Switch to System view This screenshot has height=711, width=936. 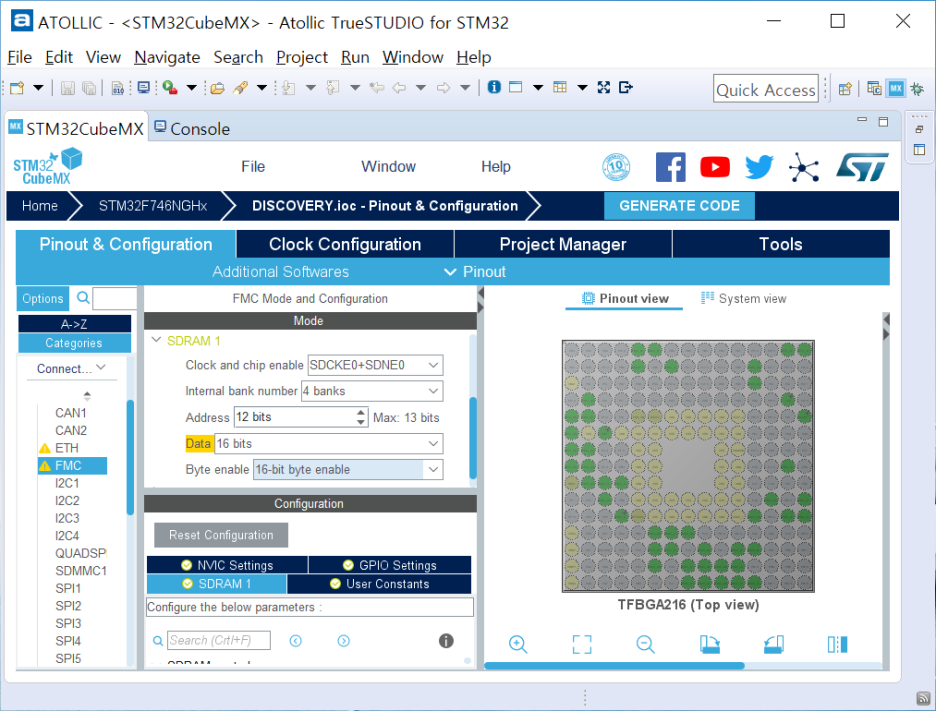(744, 298)
